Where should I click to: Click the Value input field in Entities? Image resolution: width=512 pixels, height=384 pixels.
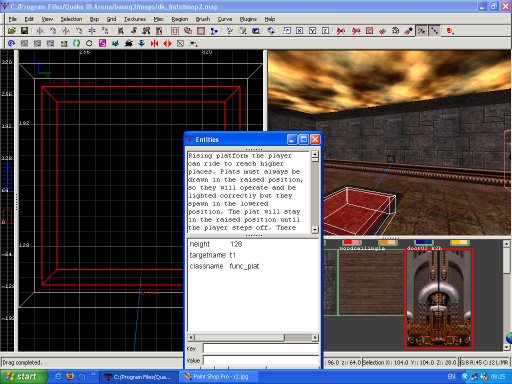pos(261,360)
